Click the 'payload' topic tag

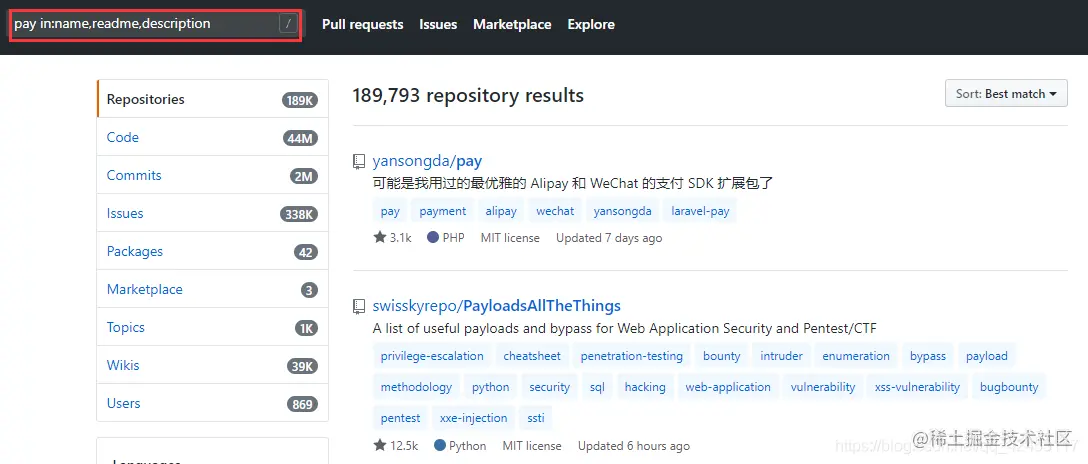point(987,356)
